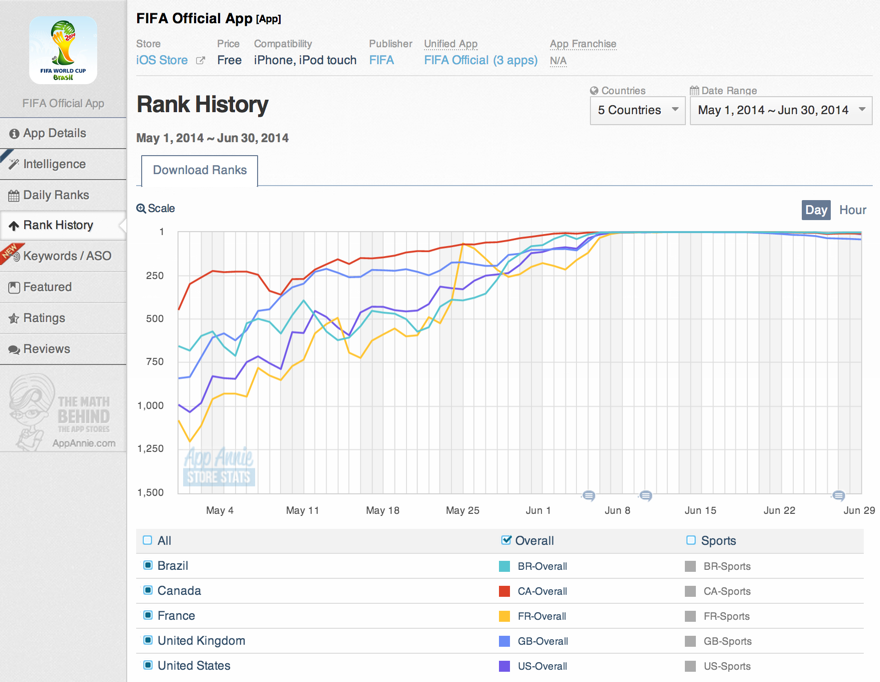Click the calendar icon beside Date Range label
Screen dimensions: 880x682
(x=694, y=90)
